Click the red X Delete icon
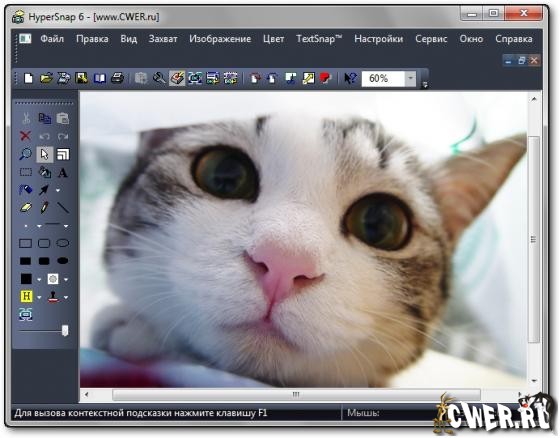This screenshot has height=438, width=560. coord(25,136)
